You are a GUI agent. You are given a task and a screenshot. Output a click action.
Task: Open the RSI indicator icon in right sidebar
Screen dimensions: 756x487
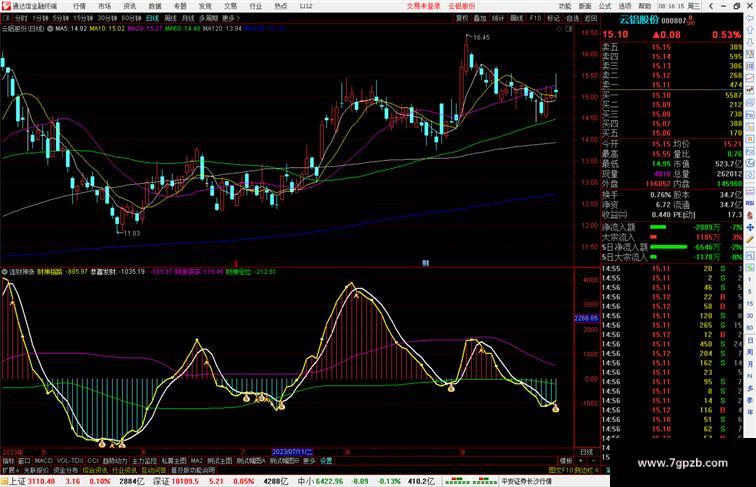click(750, 203)
